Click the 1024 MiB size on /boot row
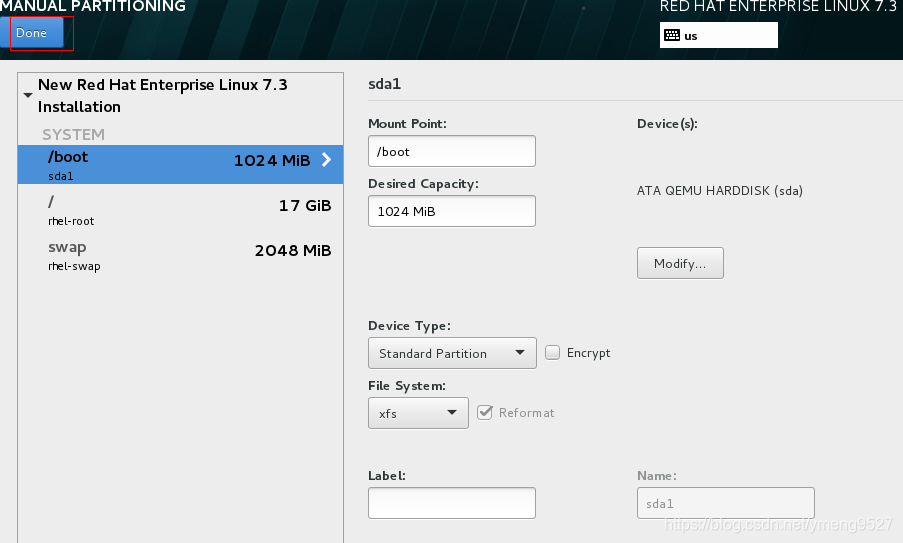 pyautogui.click(x=272, y=161)
